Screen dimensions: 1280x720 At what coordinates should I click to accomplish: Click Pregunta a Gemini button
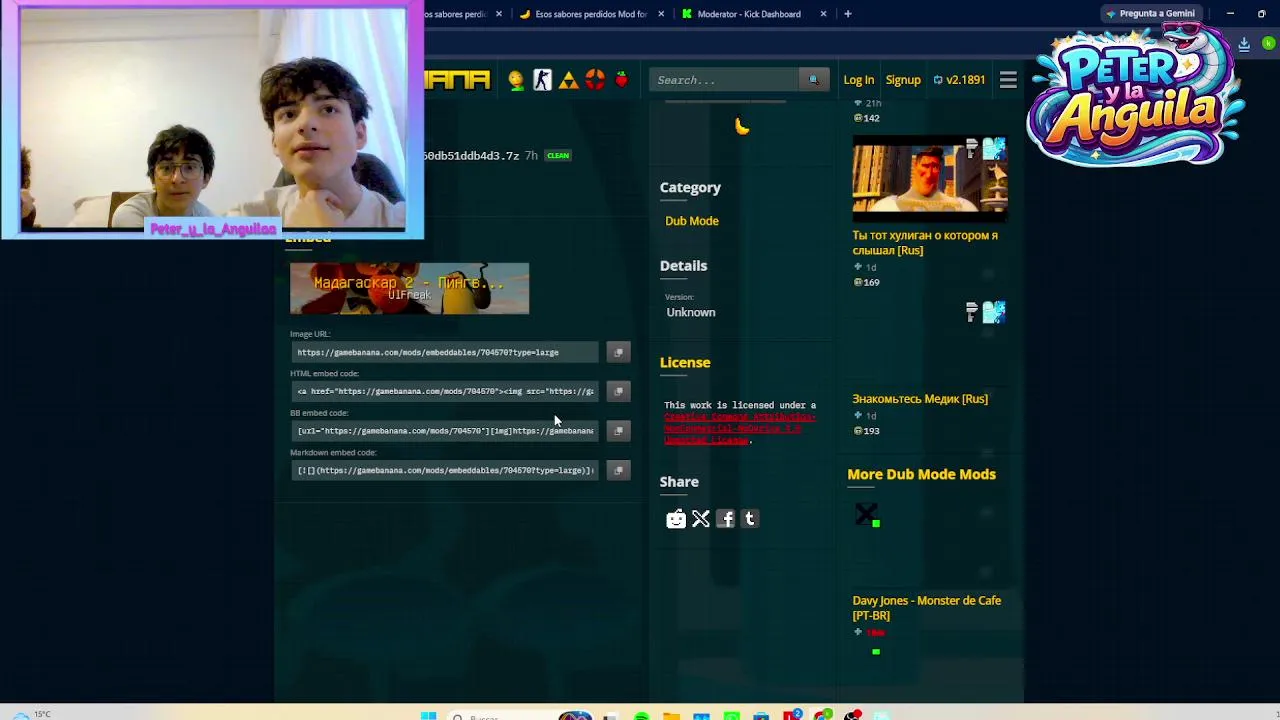(x=1151, y=14)
